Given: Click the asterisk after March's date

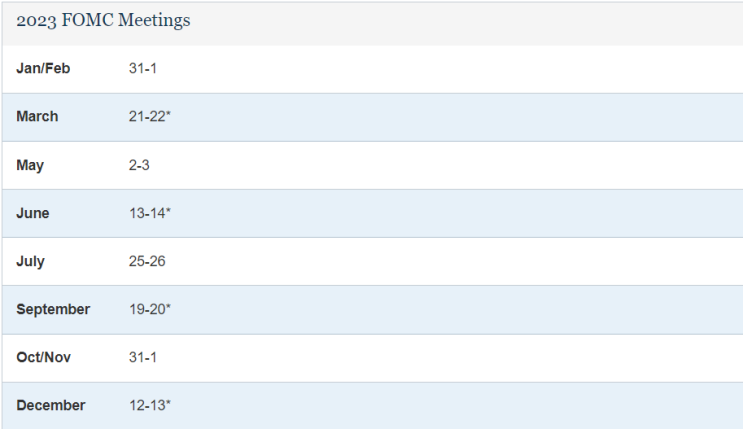Looking at the screenshot, I should (169, 115).
